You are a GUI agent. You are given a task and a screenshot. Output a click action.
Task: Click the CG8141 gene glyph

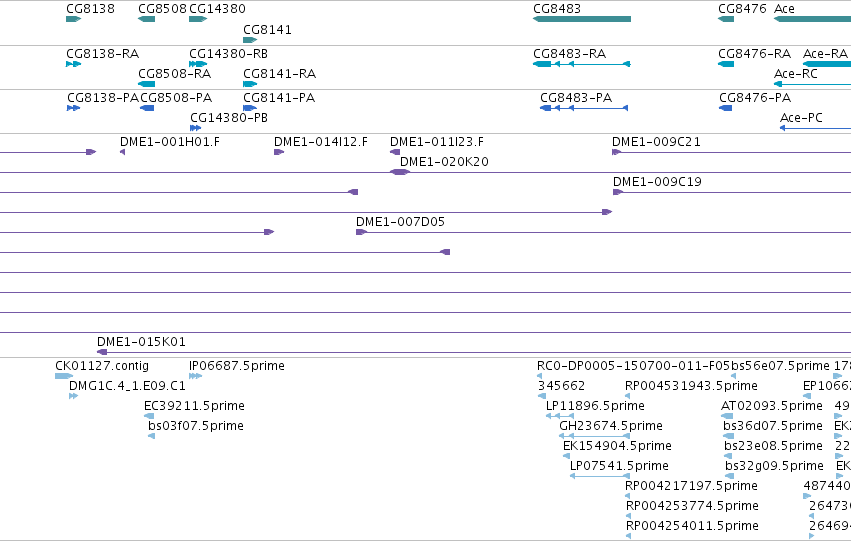coord(250,40)
